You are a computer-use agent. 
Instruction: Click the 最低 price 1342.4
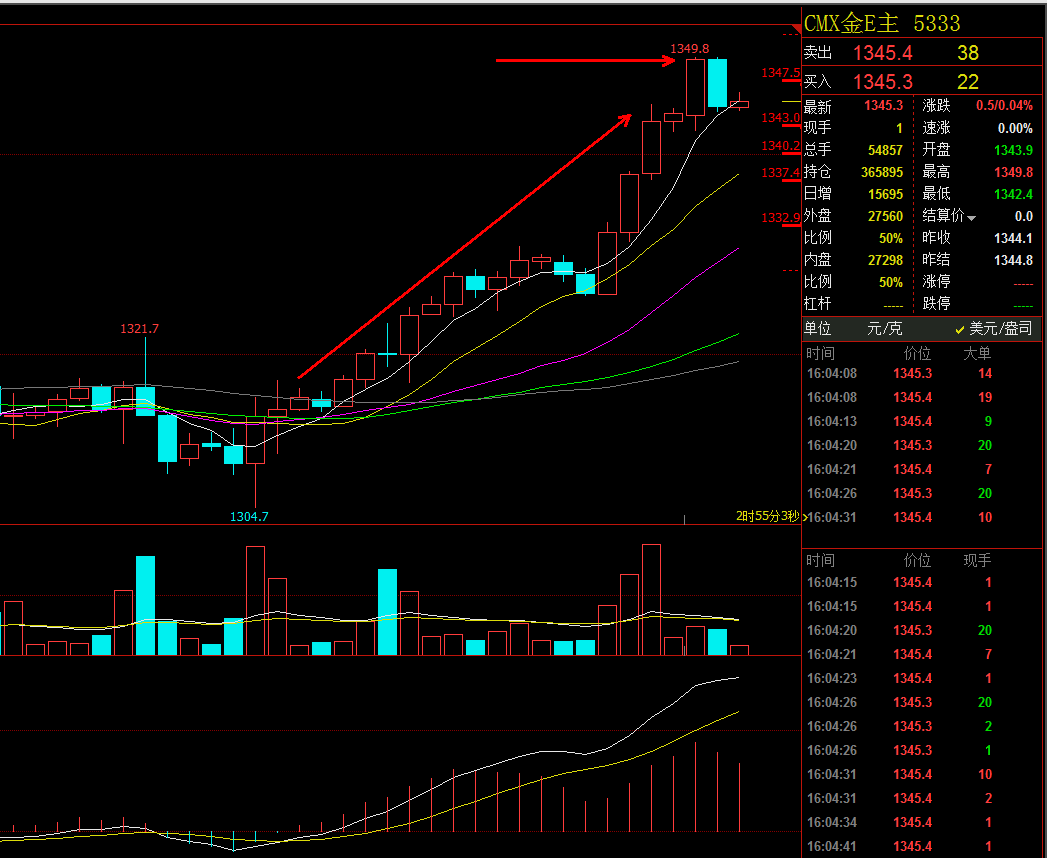pyautogui.click(x=1014, y=194)
